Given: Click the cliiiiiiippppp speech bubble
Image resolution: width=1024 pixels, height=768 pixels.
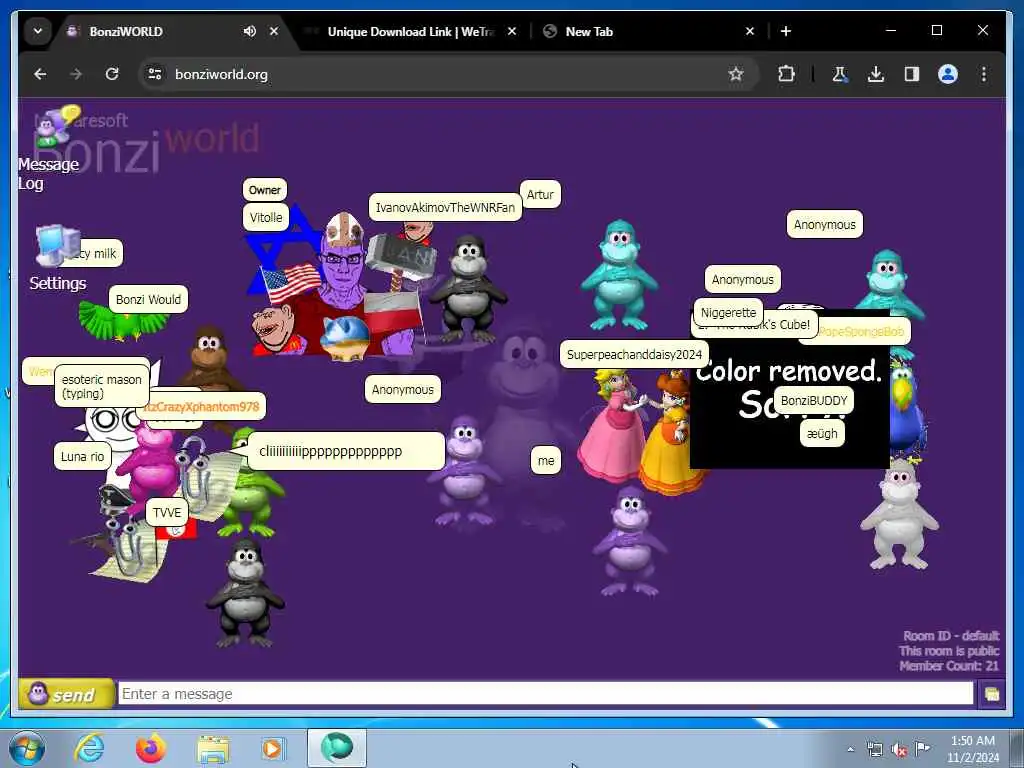Looking at the screenshot, I should 345,451.
